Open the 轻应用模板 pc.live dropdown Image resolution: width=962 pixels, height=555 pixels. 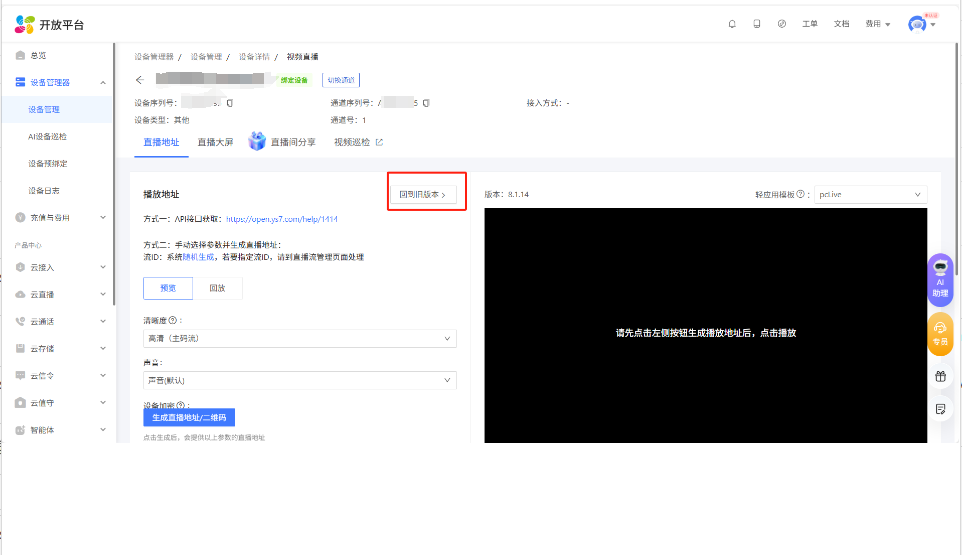point(869,194)
